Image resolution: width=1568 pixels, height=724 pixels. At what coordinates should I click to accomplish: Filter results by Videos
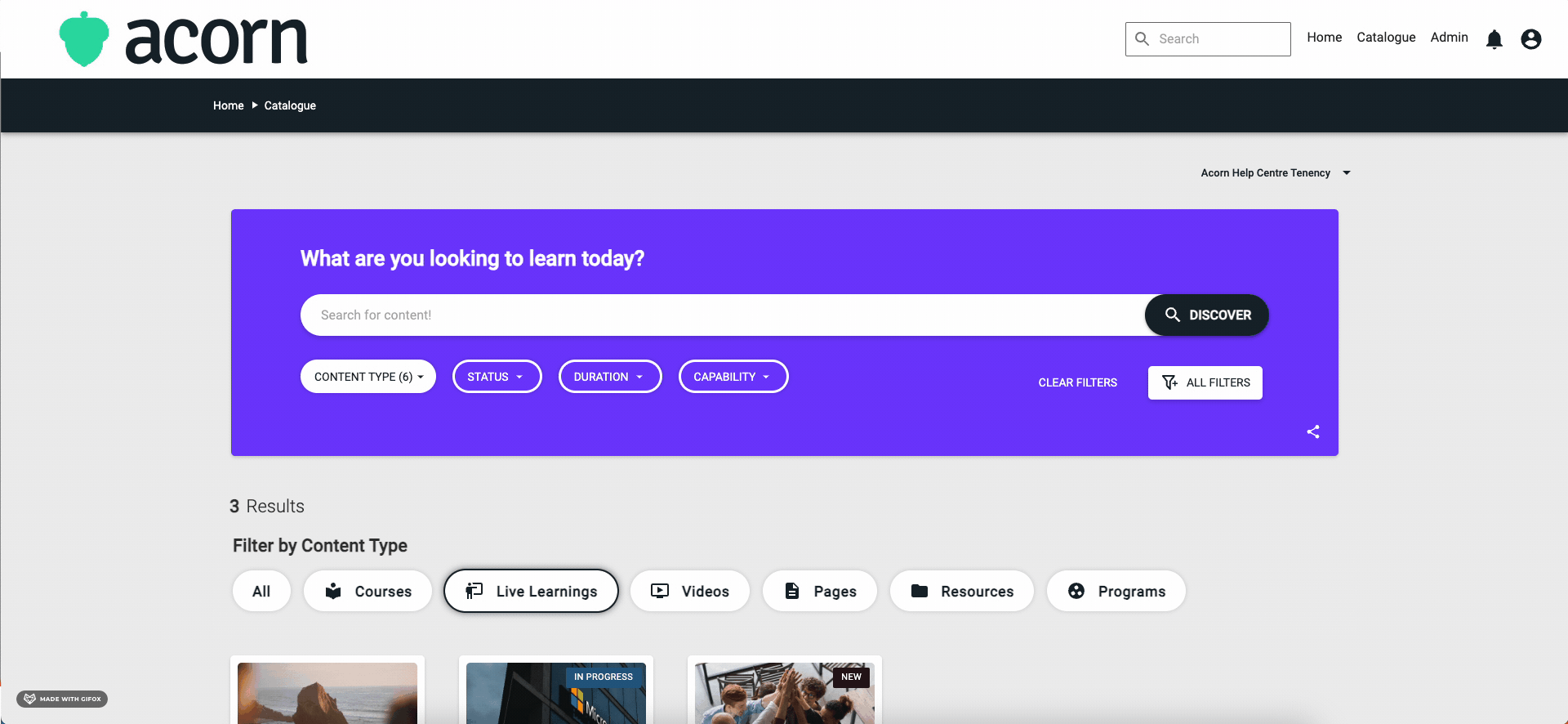tap(690, 591)
